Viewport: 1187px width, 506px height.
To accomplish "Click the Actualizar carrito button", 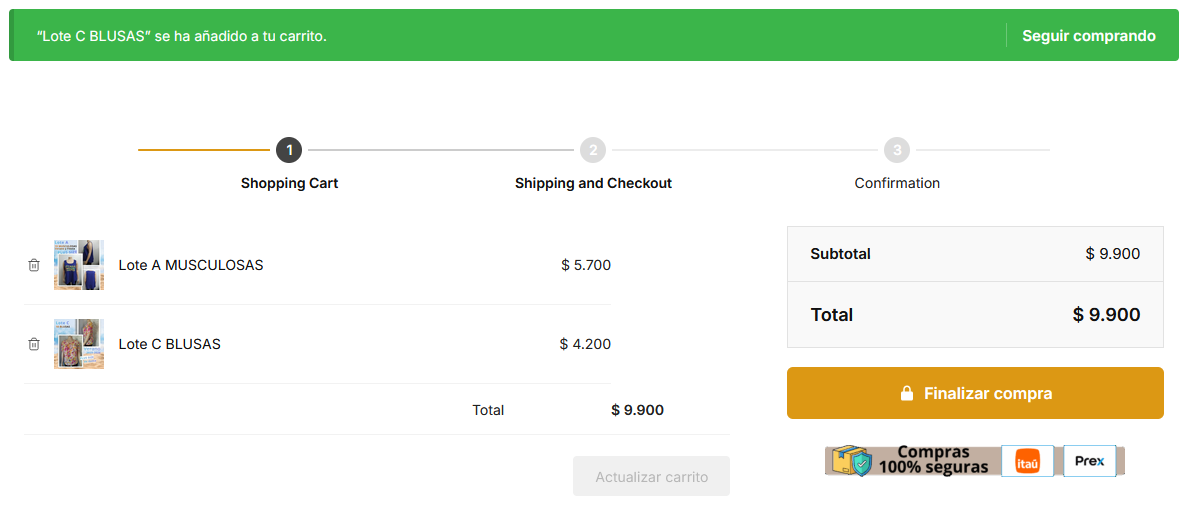I will coord(651,477).
